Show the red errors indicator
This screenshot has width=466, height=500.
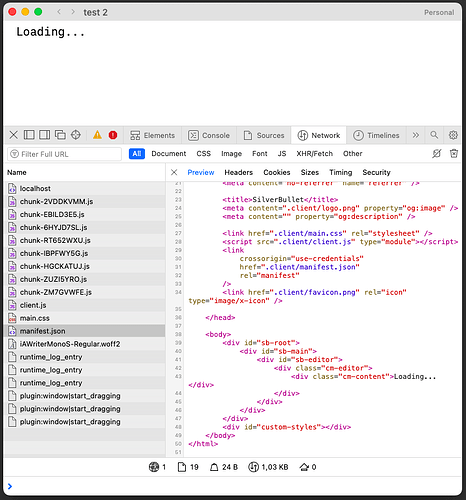tap(113, 135)
